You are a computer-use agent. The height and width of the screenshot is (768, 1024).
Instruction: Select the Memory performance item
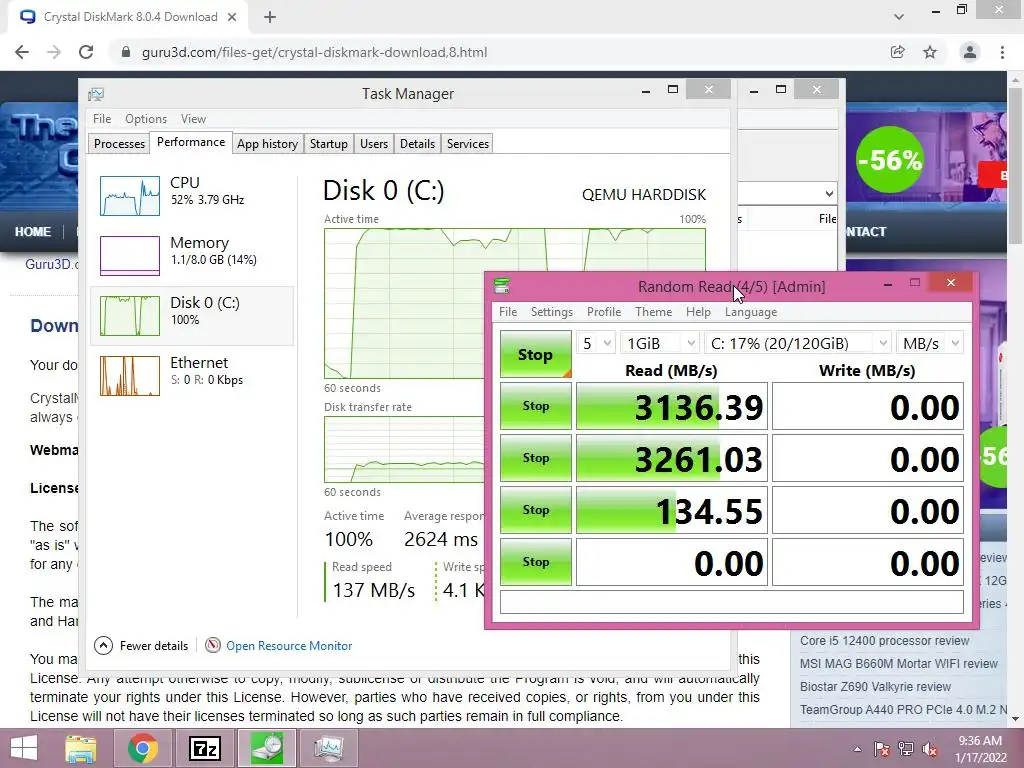(x=191, y=255)
